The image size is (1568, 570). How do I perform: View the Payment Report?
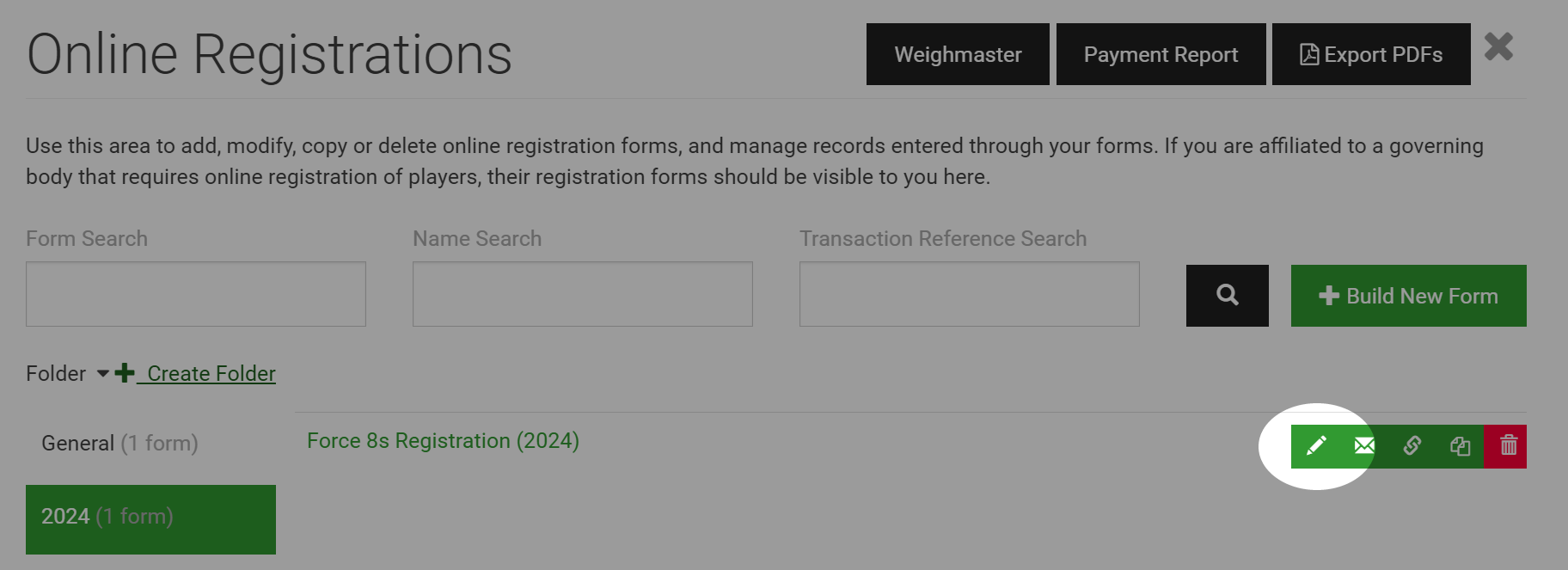1161,53
